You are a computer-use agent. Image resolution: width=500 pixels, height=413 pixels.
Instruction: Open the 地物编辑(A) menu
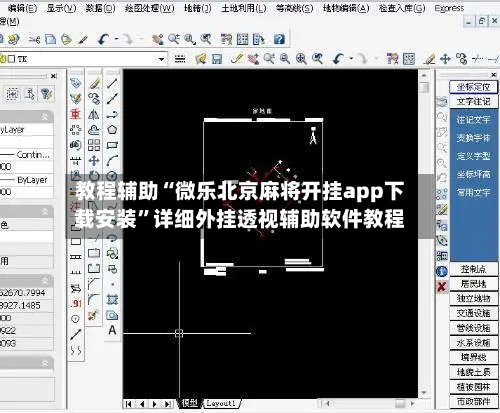coord(346,8)
